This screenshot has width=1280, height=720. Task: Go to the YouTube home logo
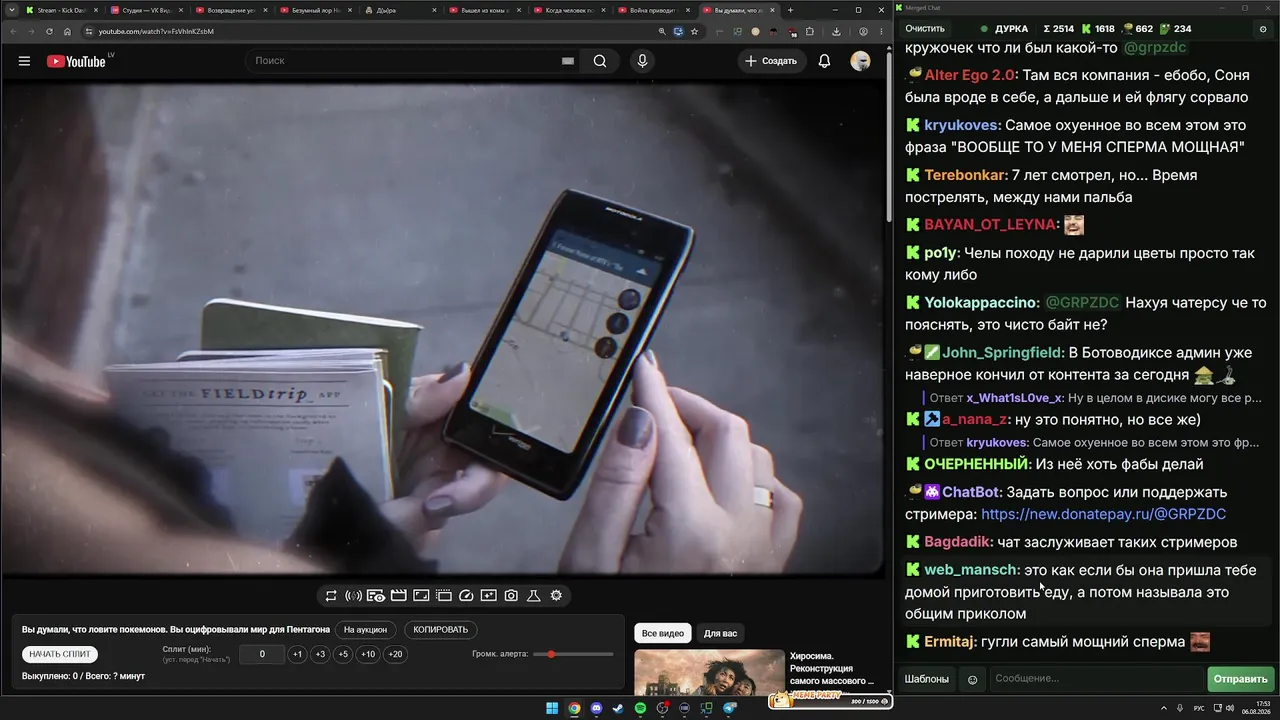(76, 61)
